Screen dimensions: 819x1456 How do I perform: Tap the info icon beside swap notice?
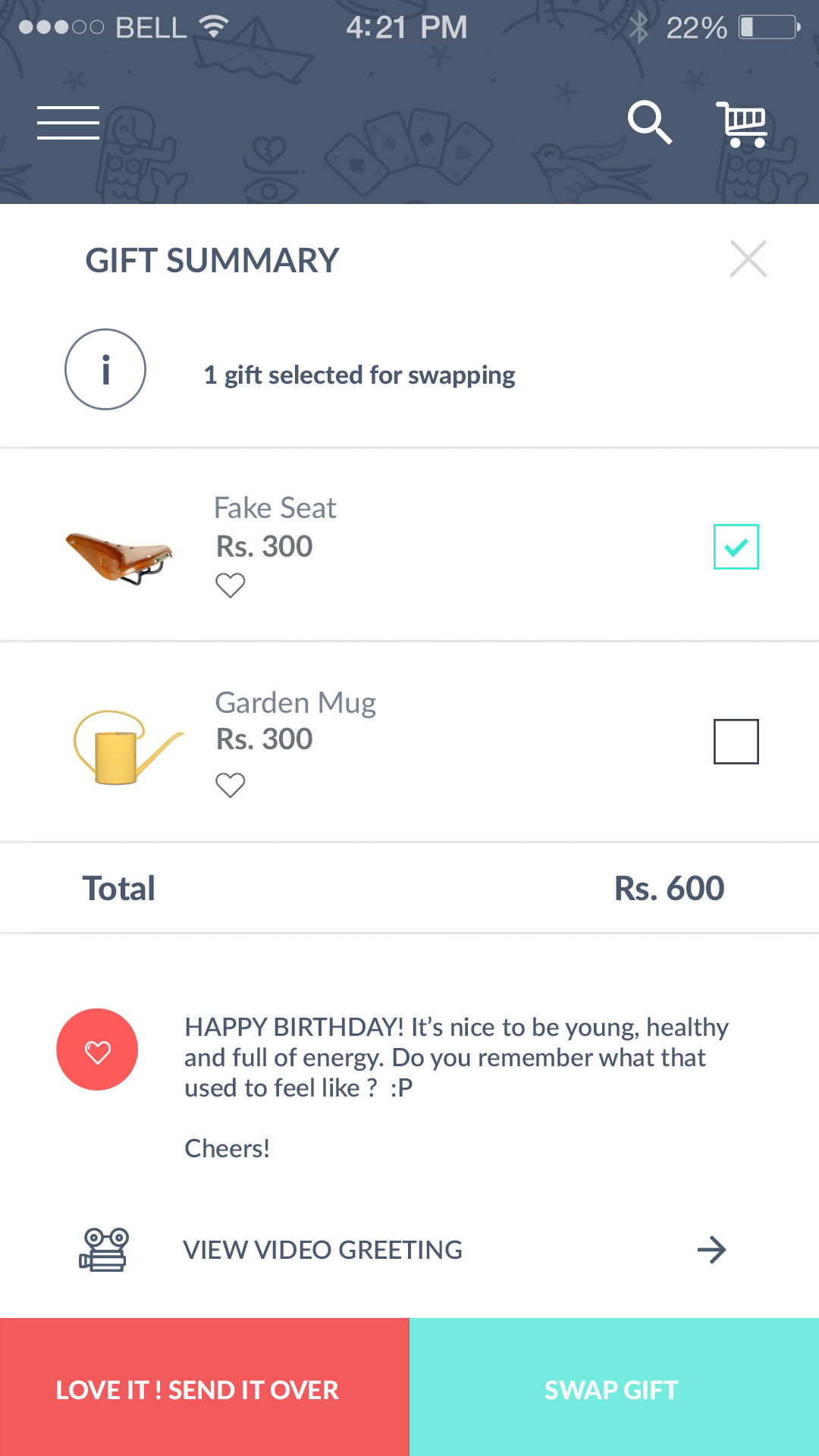(105, 369)
